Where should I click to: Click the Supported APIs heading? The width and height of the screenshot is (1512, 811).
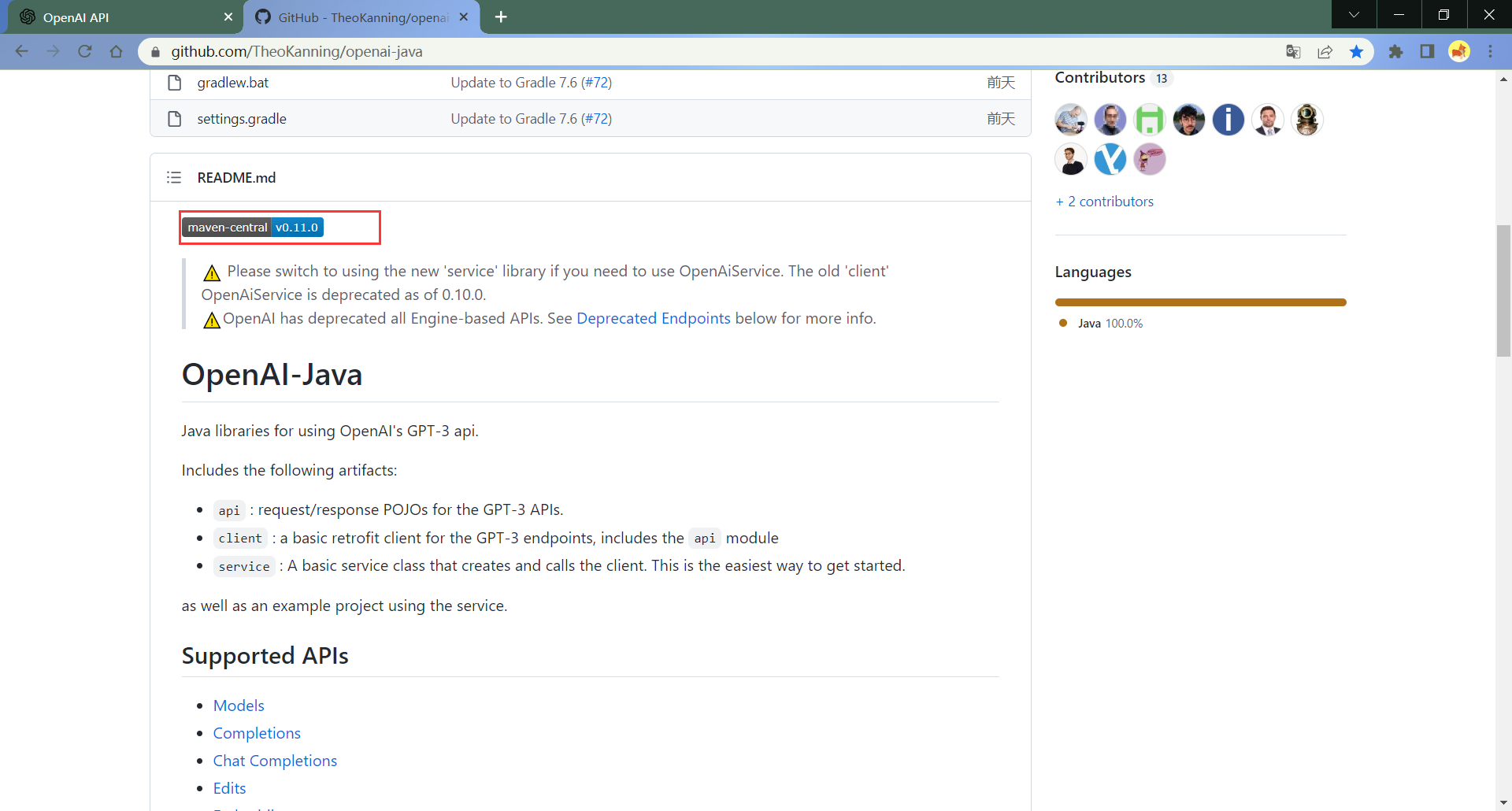pos(265,655)
